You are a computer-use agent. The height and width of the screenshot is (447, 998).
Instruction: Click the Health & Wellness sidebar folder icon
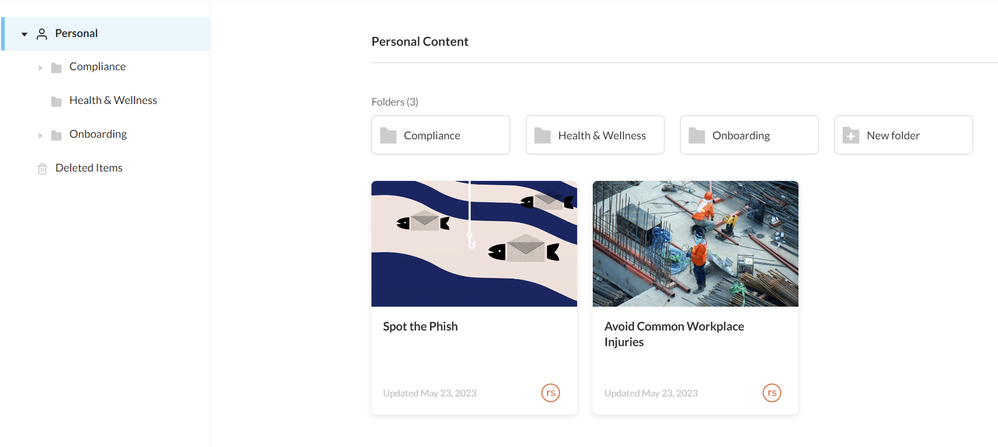click(x=56, y=101)
